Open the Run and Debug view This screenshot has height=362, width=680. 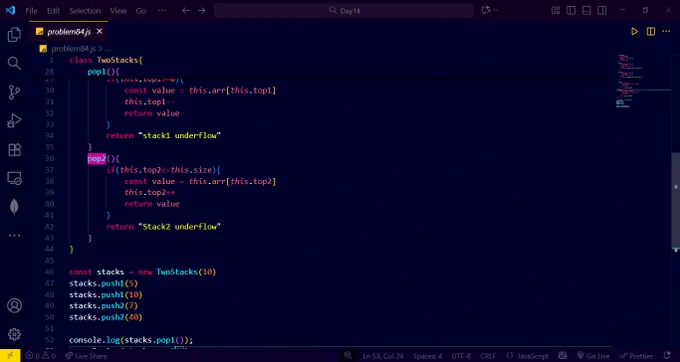click(14, 121)
